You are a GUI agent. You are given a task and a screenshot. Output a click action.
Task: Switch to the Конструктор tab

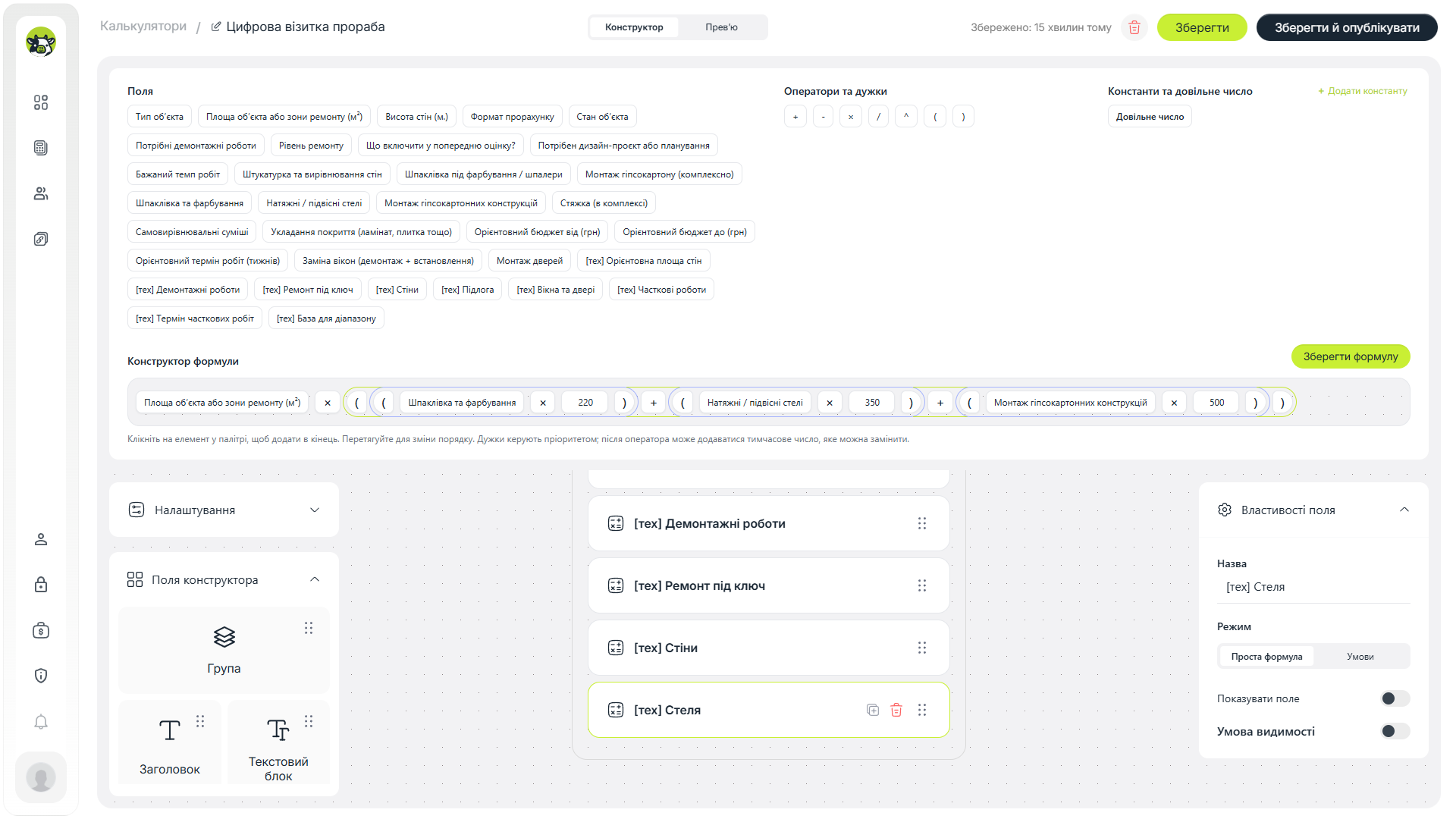click(x=634, y=27)
